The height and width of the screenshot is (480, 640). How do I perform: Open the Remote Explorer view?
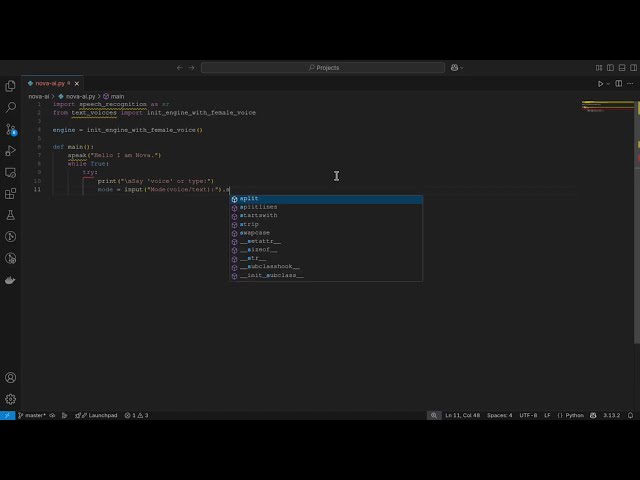click(x=11, y=172)
